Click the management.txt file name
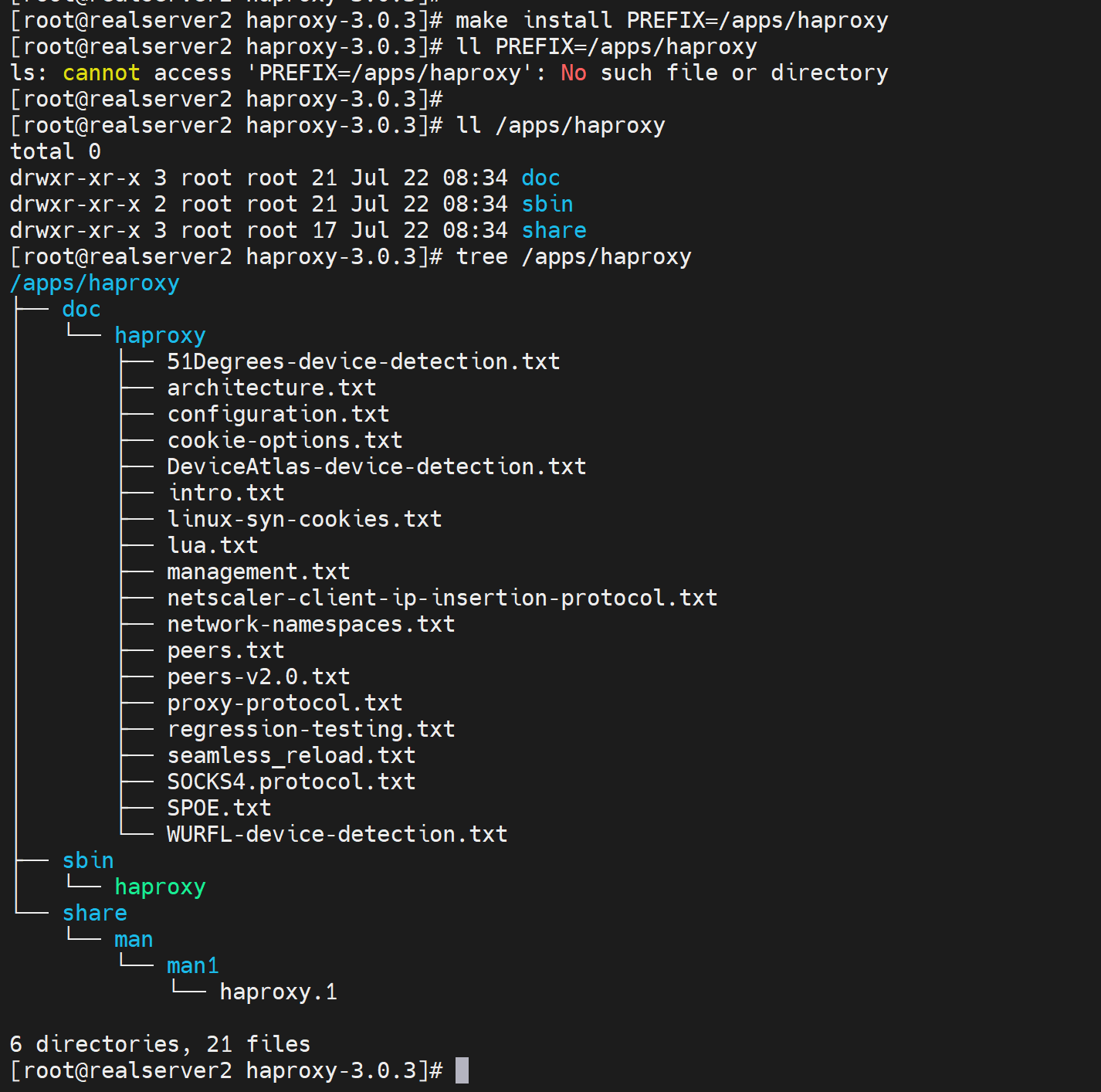The width and height of the screenshot is (1101, 1092). [x=258, y=571]
